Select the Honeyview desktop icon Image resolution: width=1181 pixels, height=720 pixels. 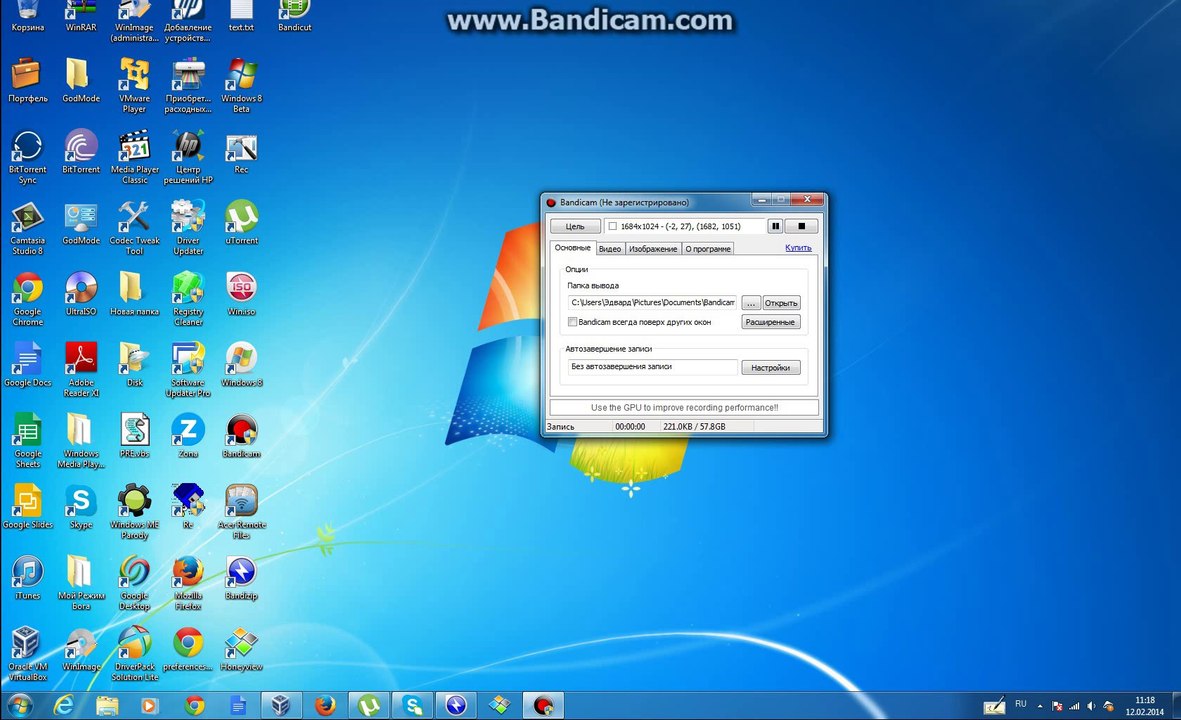241,649
